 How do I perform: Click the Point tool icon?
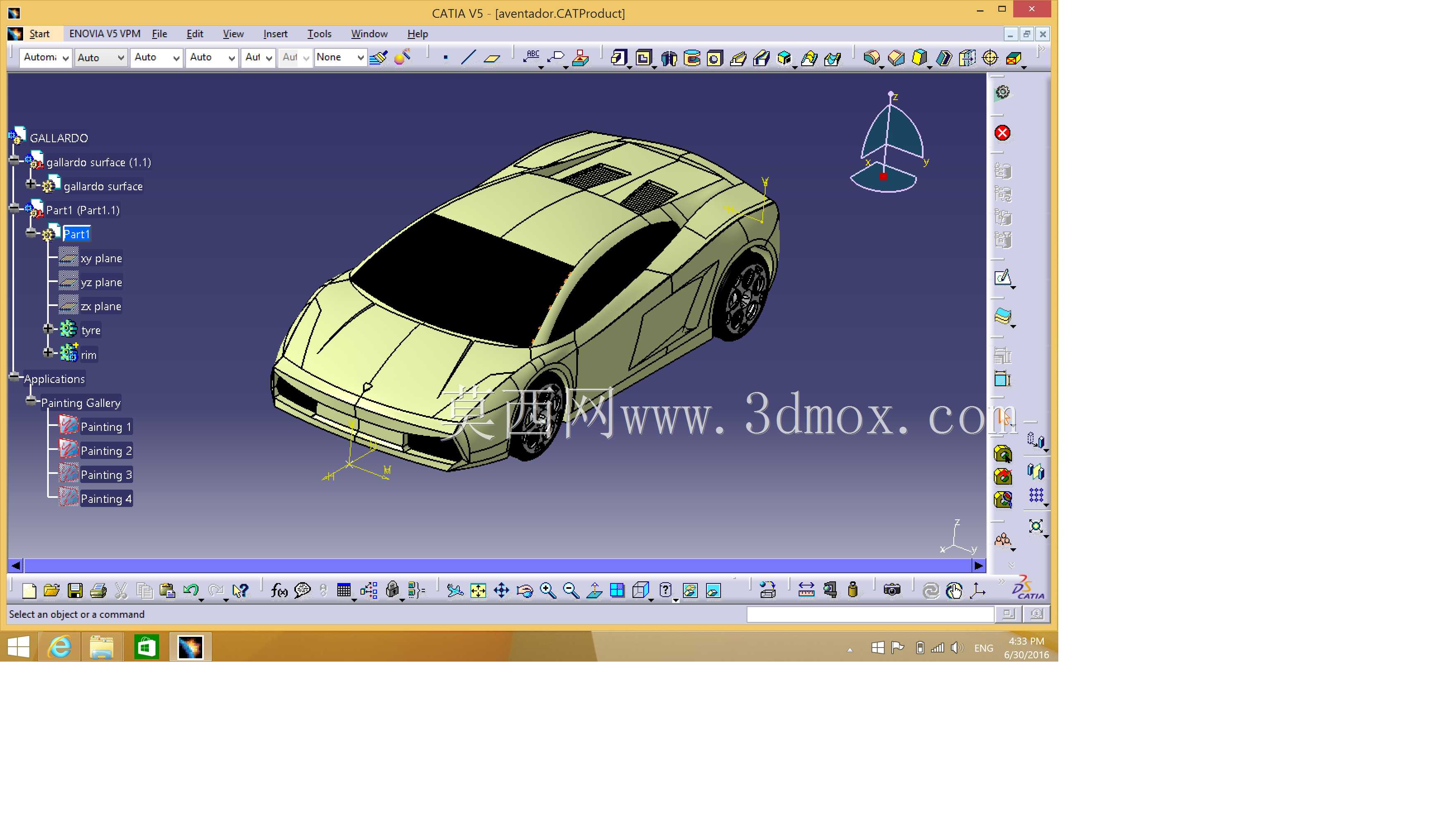click(x=446, y=57)
